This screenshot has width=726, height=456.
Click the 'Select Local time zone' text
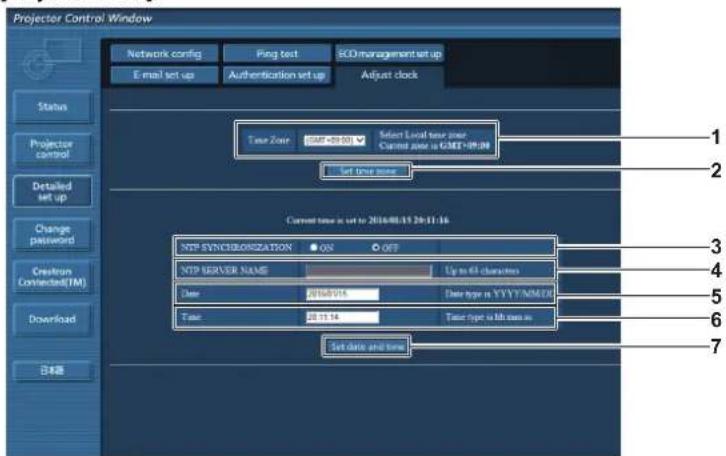[x=423, y=135]
